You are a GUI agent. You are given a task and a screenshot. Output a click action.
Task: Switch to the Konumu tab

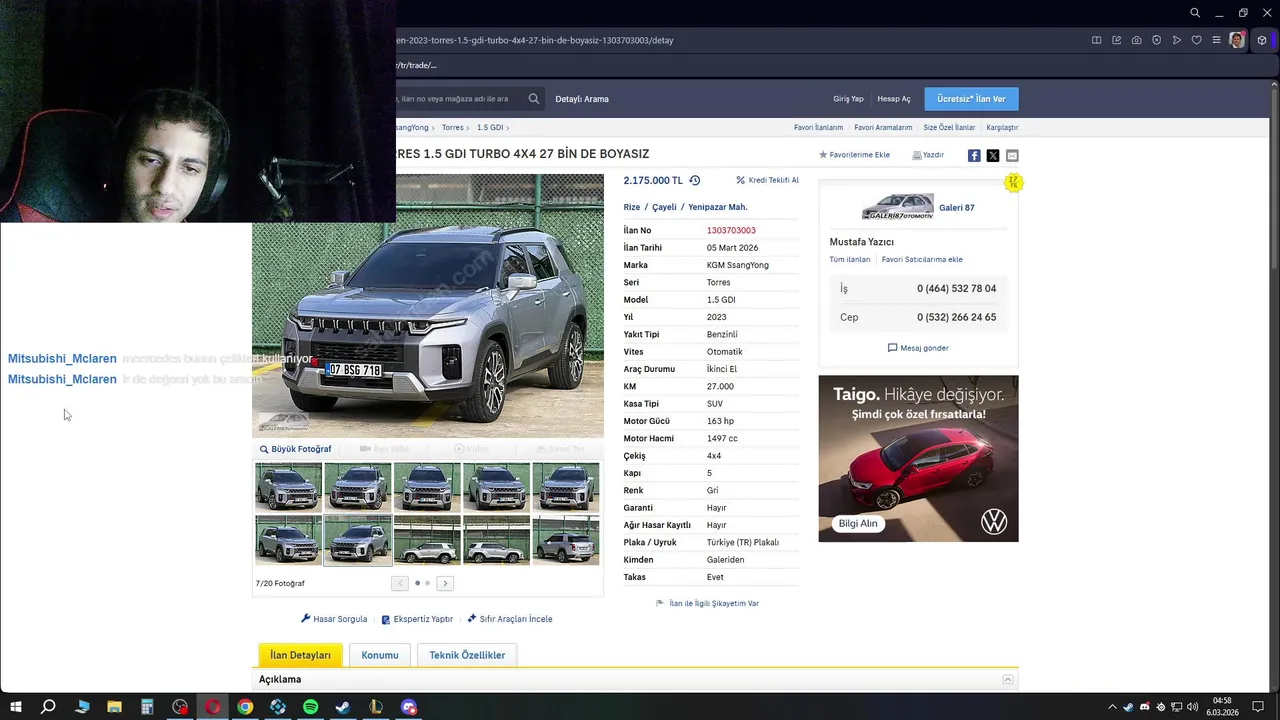point(380,655)
